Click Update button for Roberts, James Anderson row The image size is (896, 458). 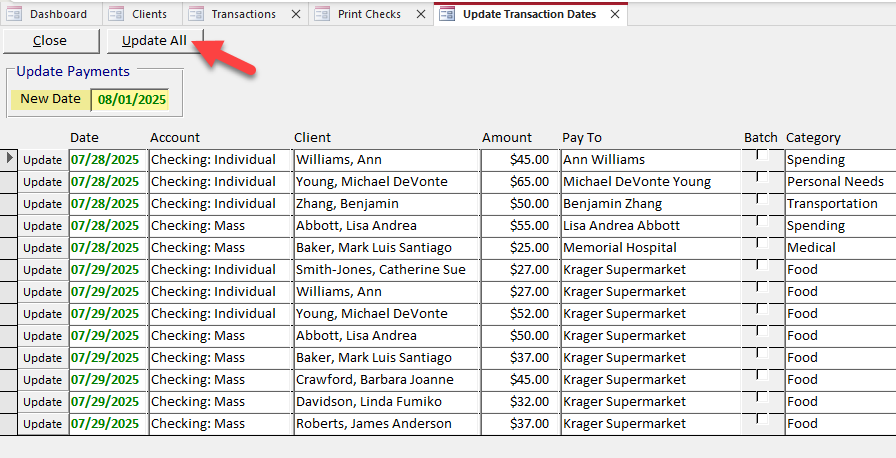42,424
